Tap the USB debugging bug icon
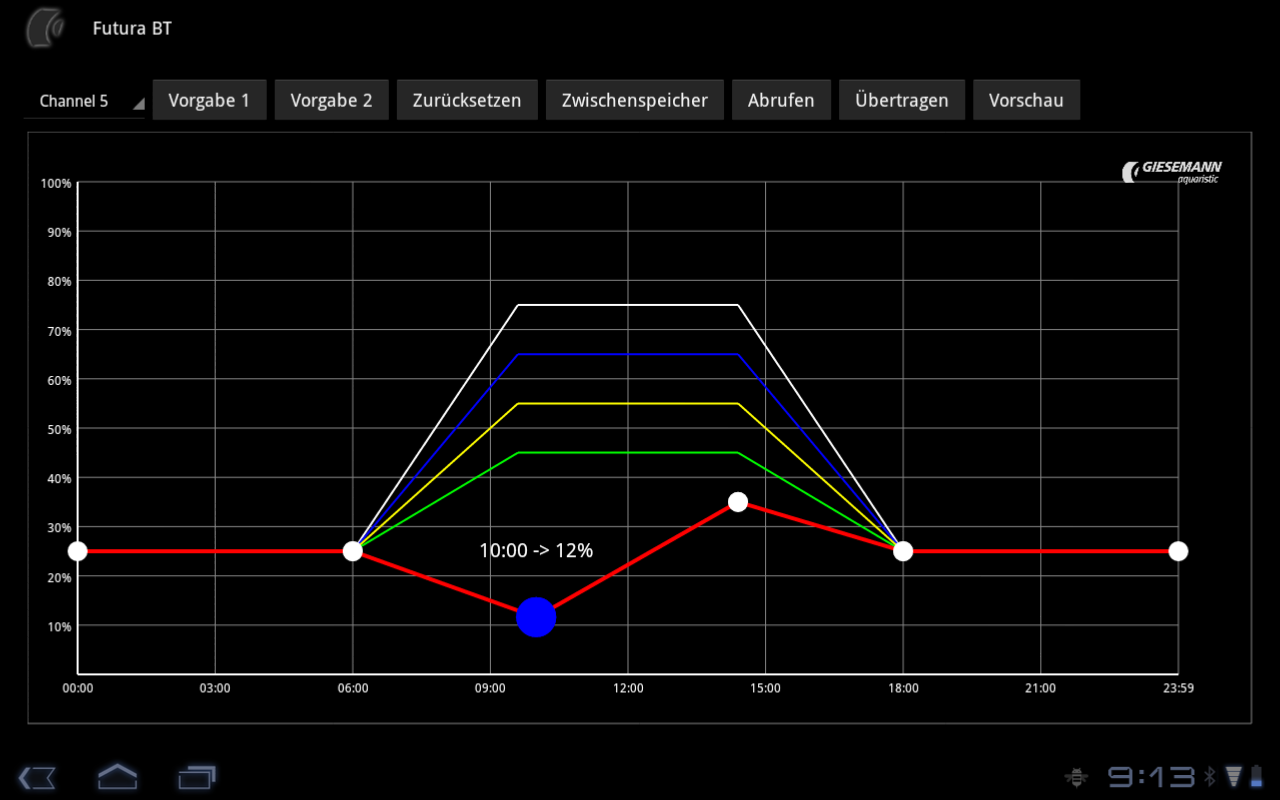The height and width of the screenshot is (800, 1280). point(1077,776)
